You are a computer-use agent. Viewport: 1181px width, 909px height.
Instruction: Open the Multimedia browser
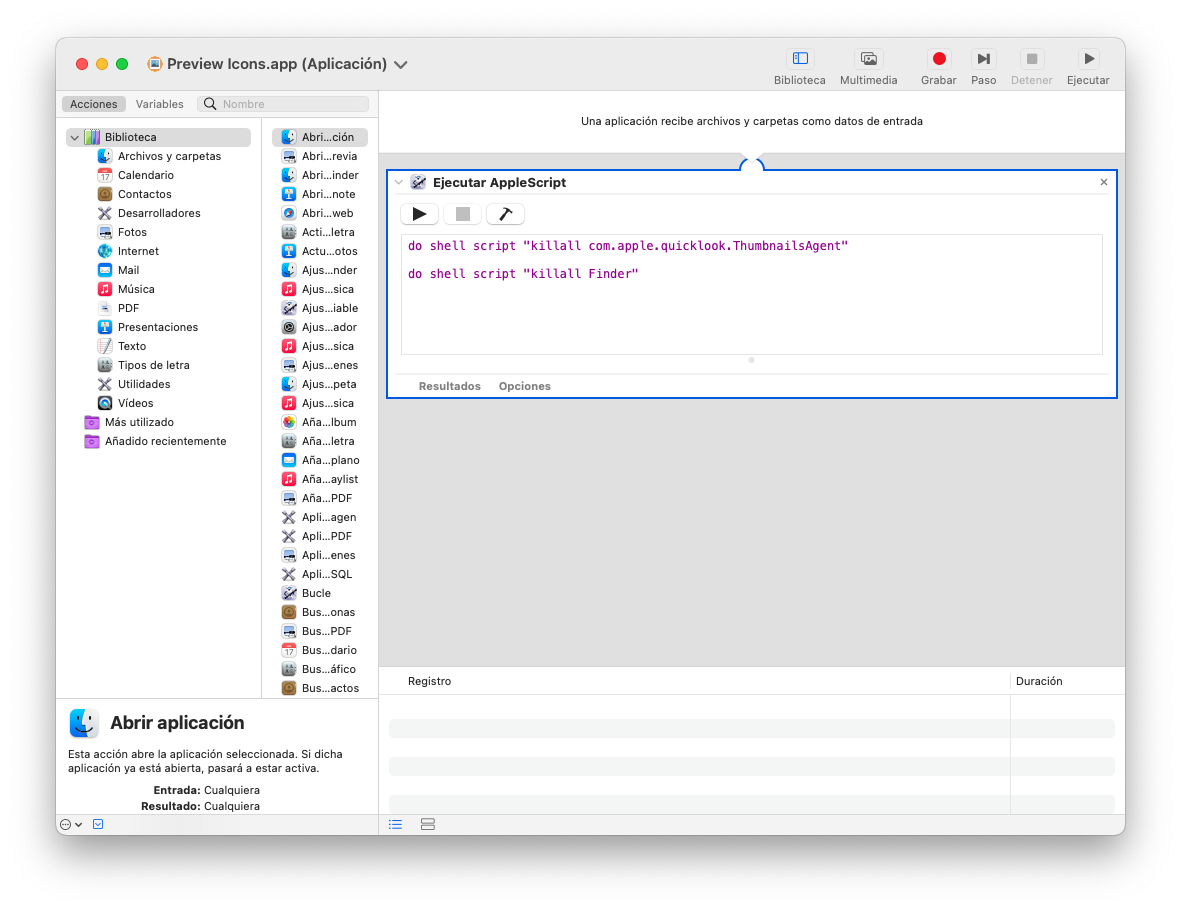coord(868,67)
